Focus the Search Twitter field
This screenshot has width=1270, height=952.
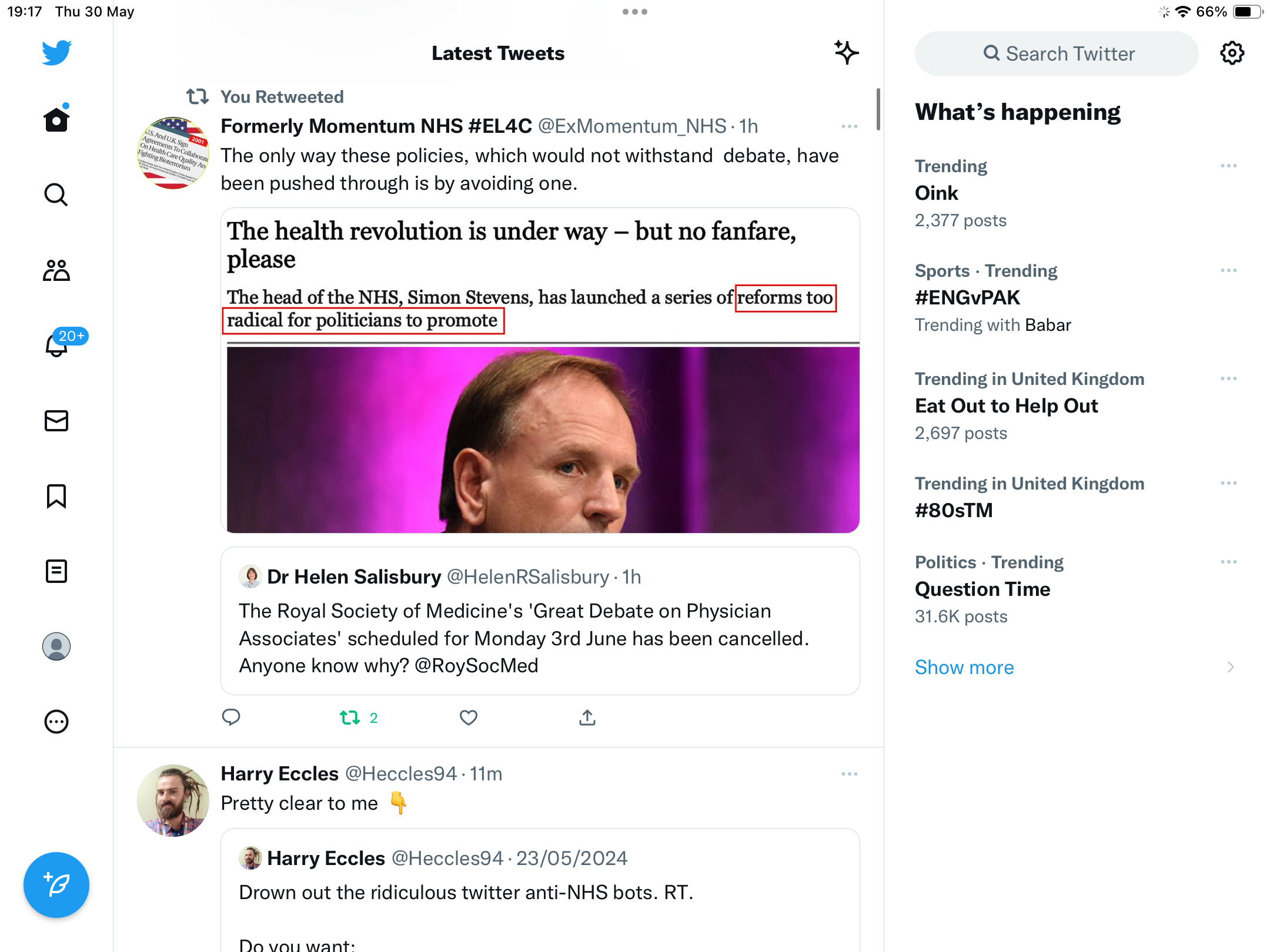(1057, 53)
